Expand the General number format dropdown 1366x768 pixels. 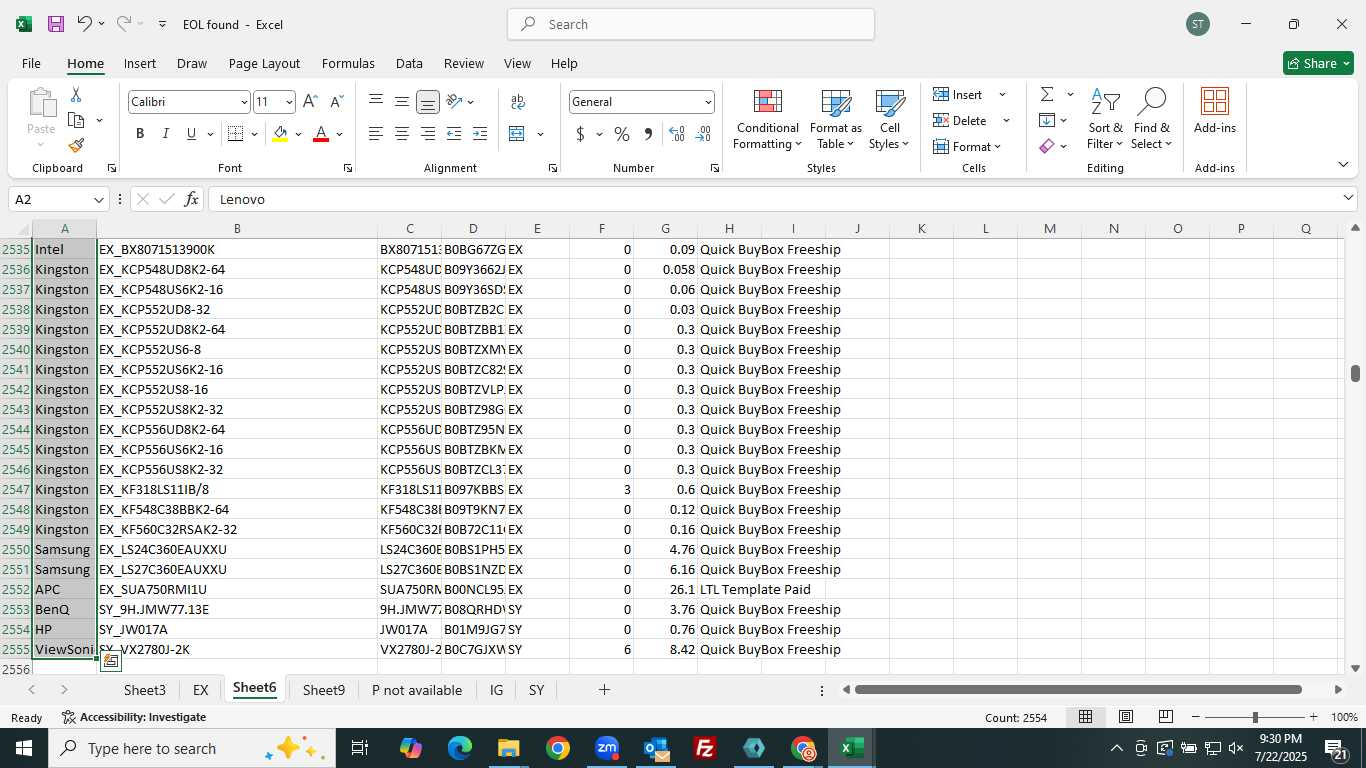[708, 102]
